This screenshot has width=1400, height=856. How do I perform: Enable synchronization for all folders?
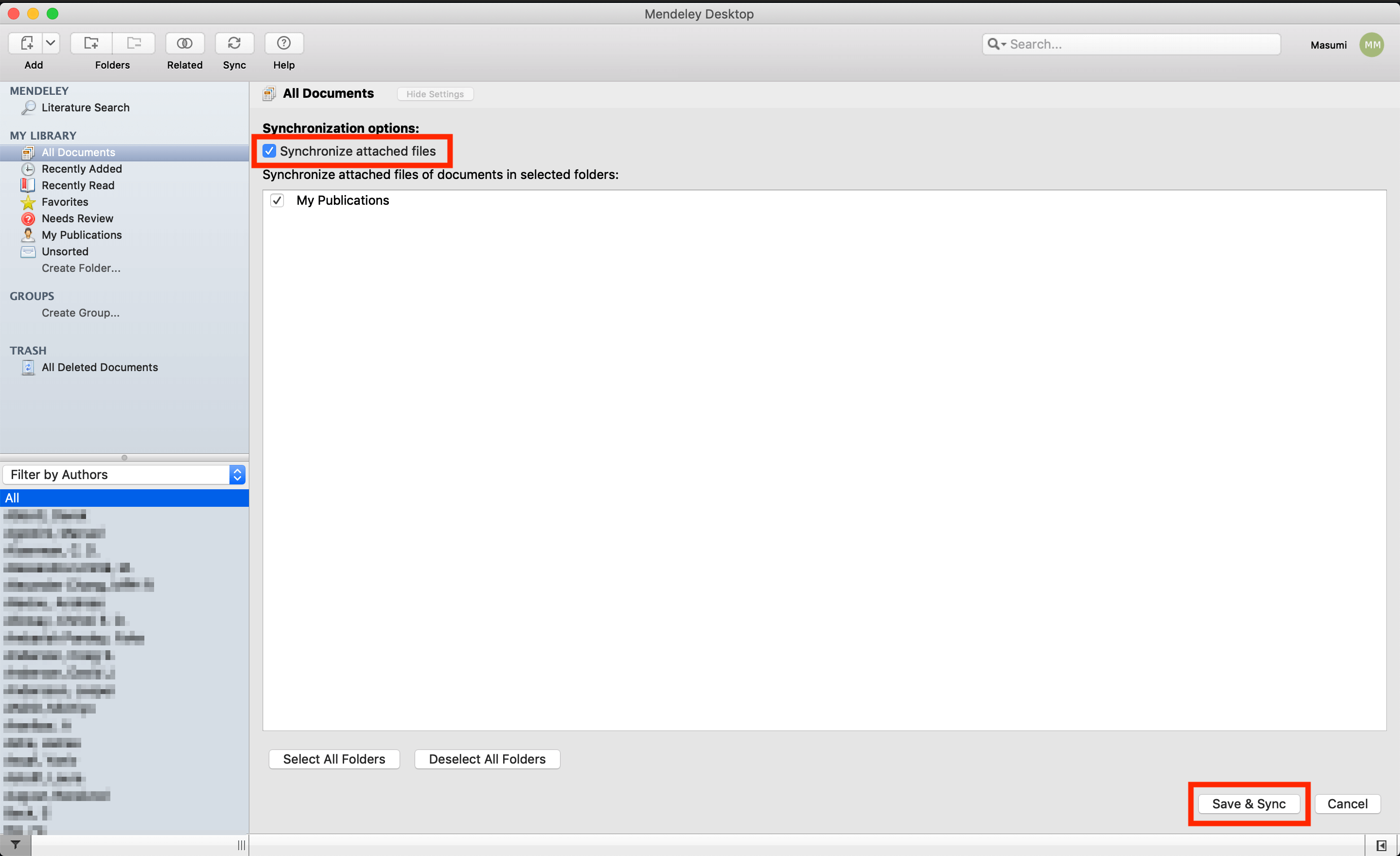tap(335, 759)
